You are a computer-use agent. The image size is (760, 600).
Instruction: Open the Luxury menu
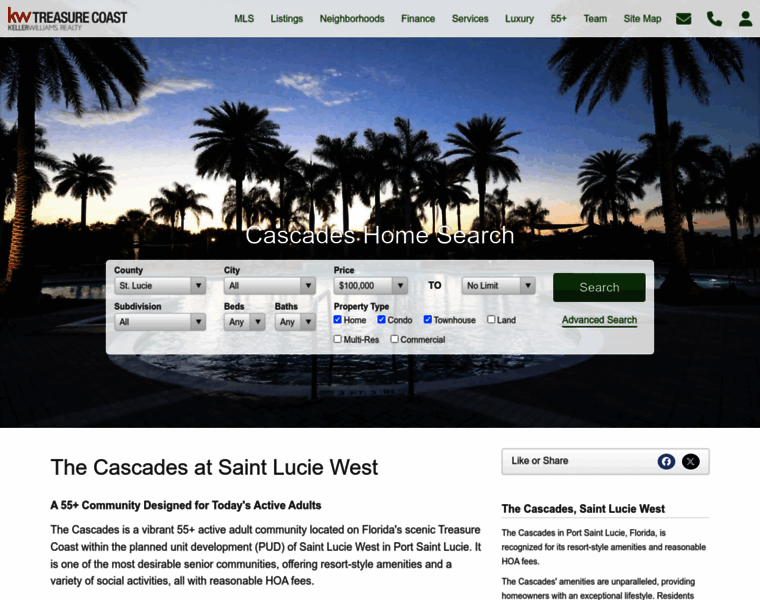tap(519, 19)
